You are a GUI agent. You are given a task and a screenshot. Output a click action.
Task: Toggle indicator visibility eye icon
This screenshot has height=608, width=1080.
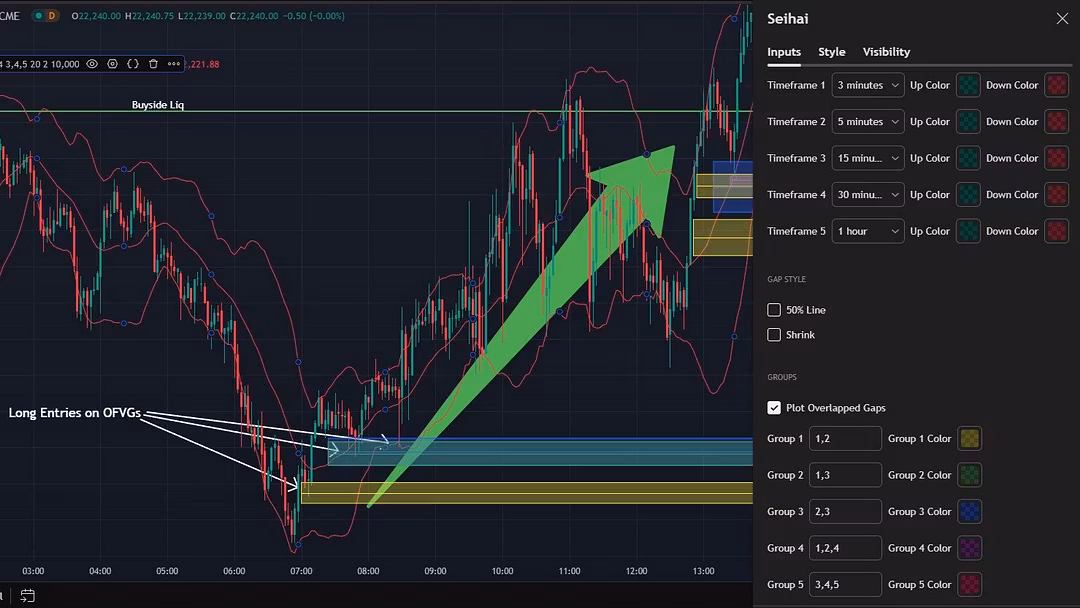coord(92,63)
